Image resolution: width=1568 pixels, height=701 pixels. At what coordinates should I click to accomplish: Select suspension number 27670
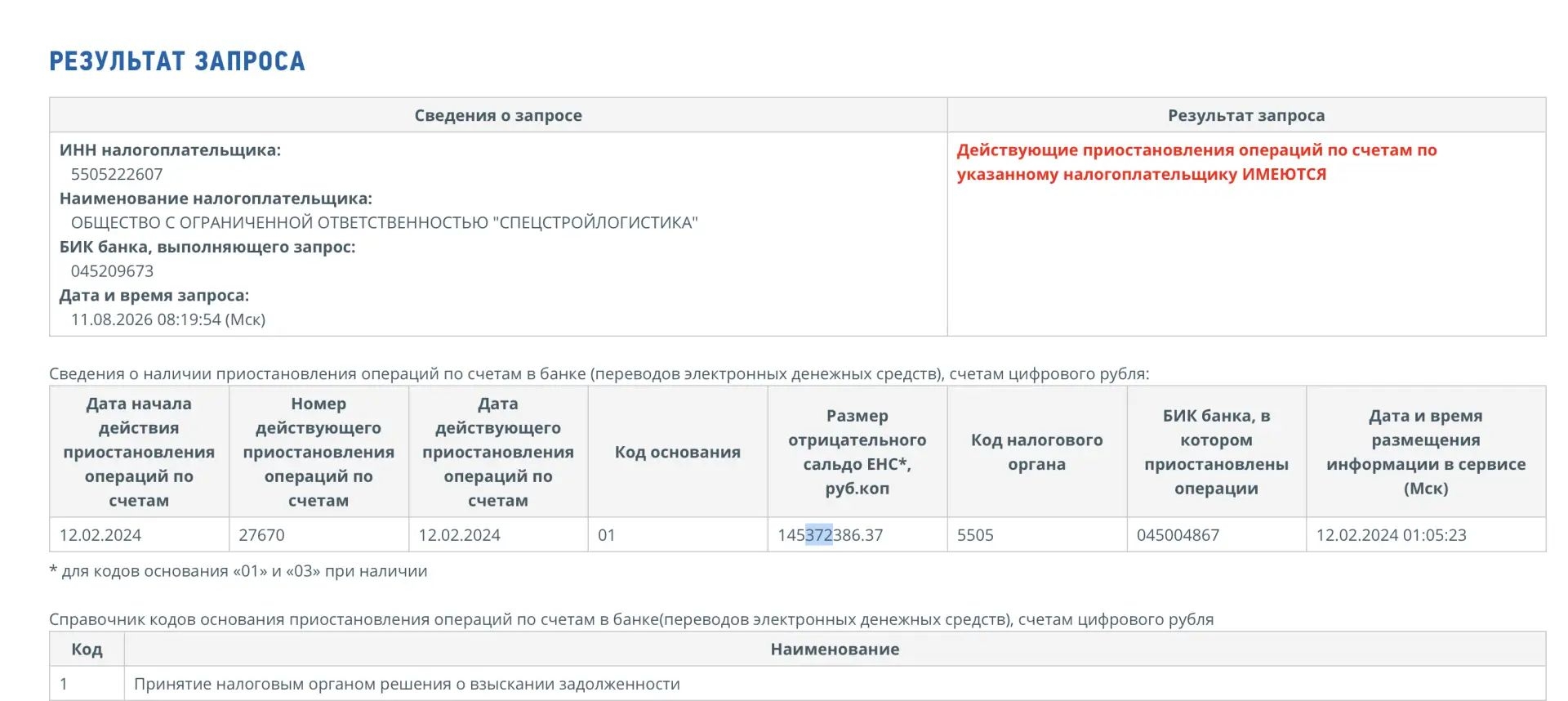[261, 535]
